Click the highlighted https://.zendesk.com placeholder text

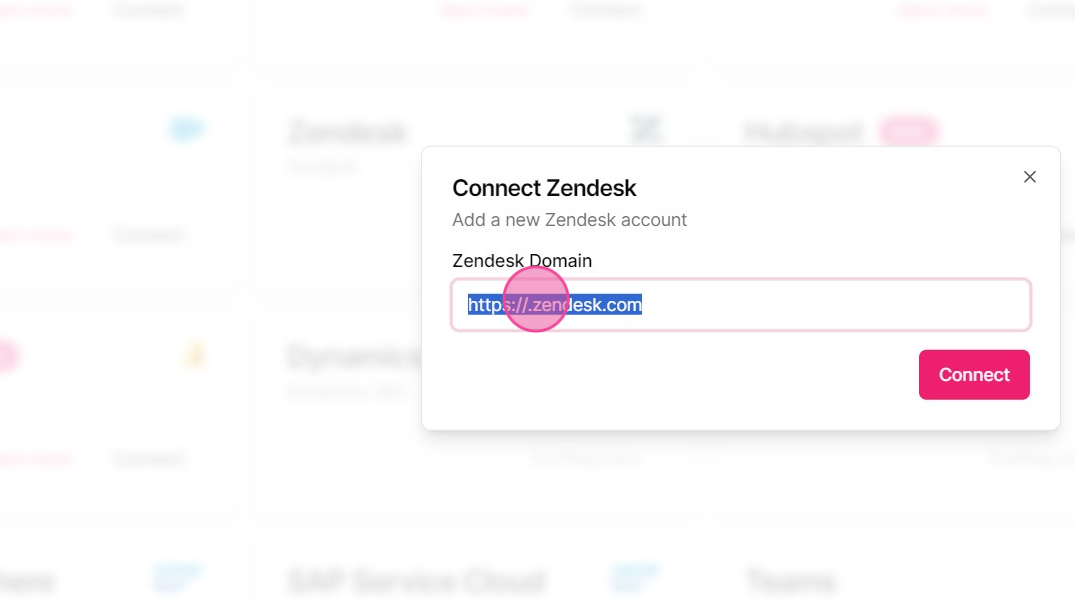point(554,304)
